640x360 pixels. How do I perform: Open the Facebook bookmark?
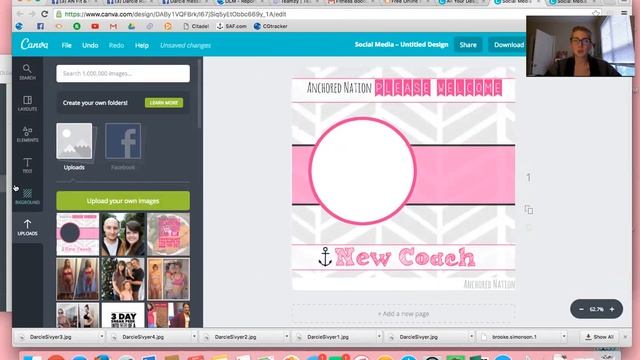coord(40,26)
